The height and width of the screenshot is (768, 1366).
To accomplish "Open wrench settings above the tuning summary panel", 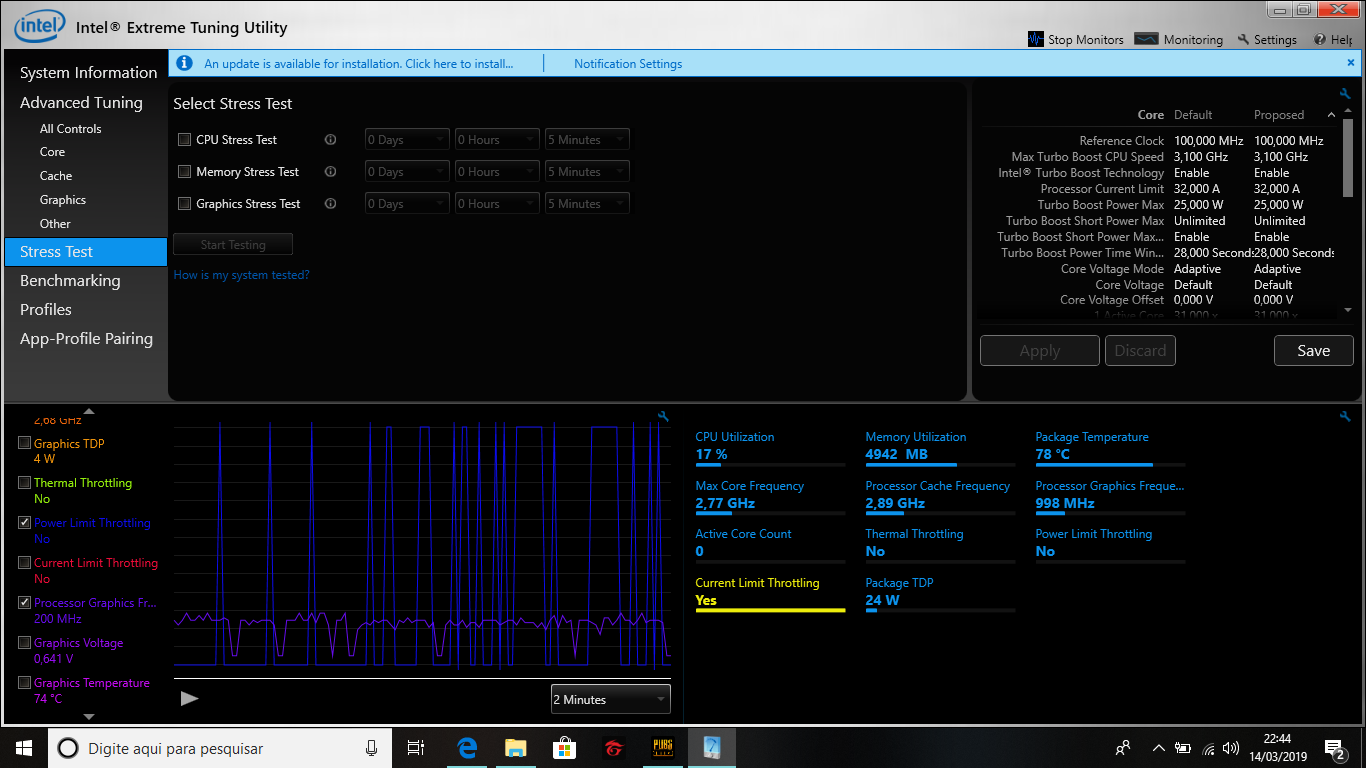I will pos(1345,94).
